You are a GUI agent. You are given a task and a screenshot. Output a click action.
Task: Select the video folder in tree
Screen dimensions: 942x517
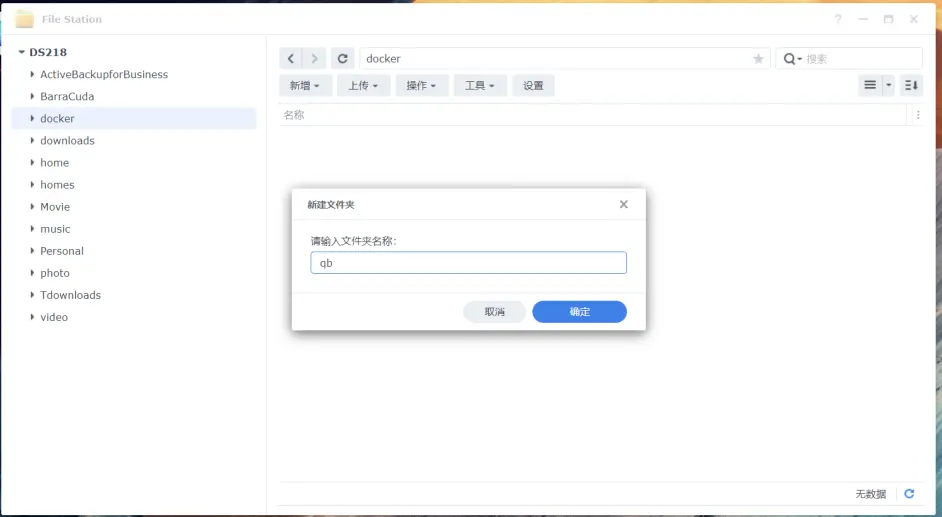[54, 317]
